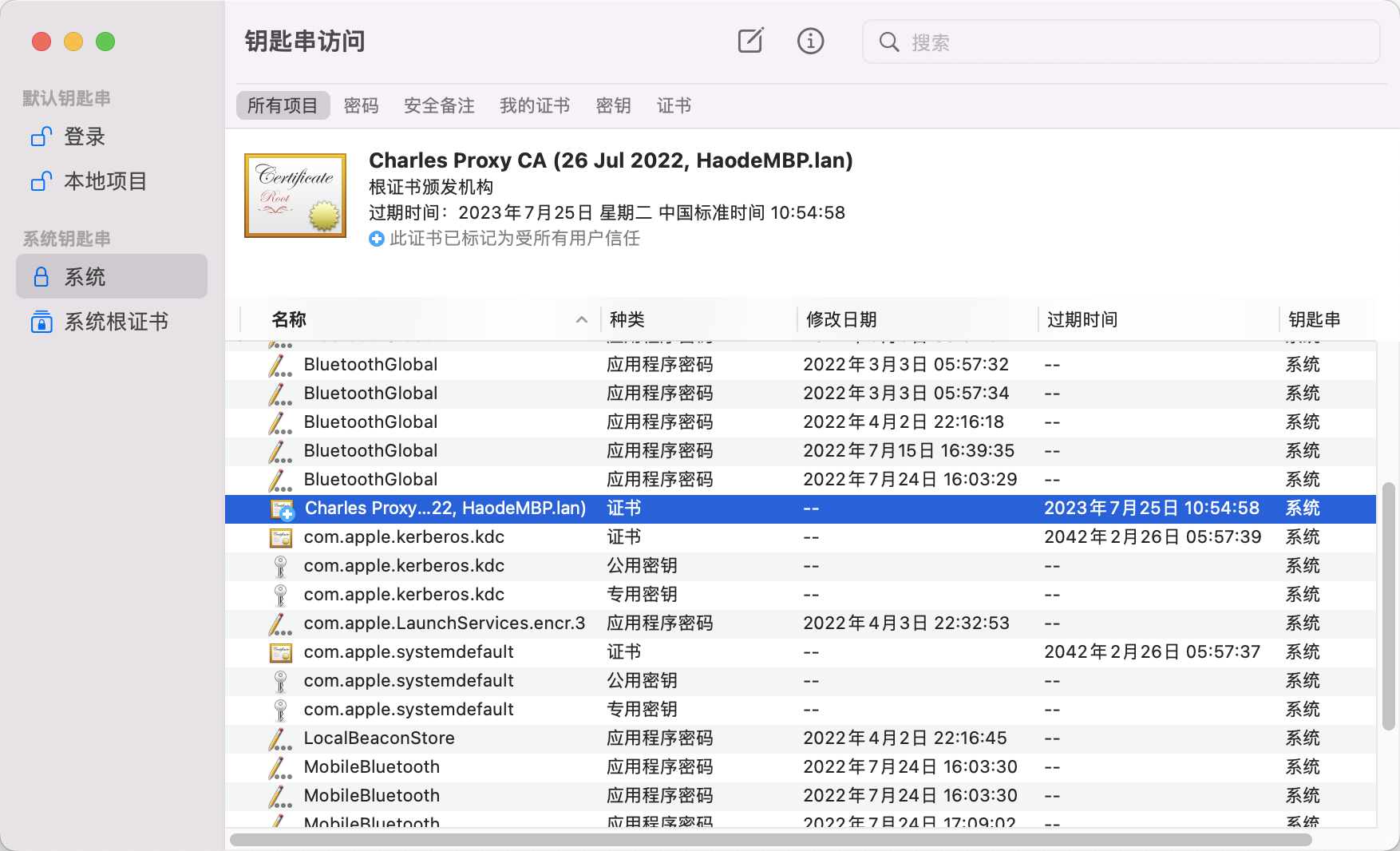Click the 2022年4月3日 22:32:53 date cell
This screenshot has height=851, width=1400.
click(906, 623)
